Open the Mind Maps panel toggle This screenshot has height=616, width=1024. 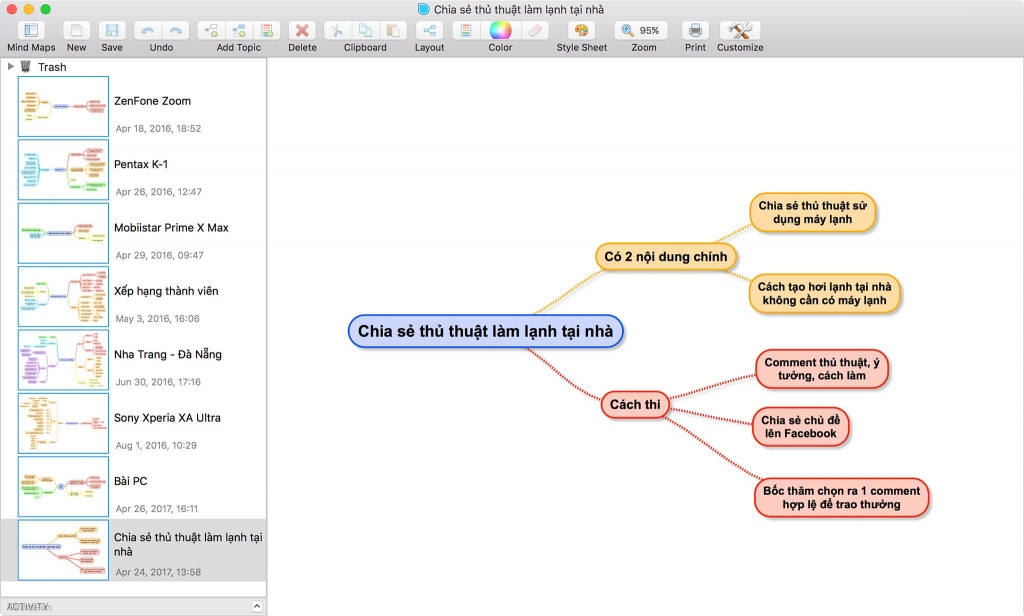tap(31, 31)
